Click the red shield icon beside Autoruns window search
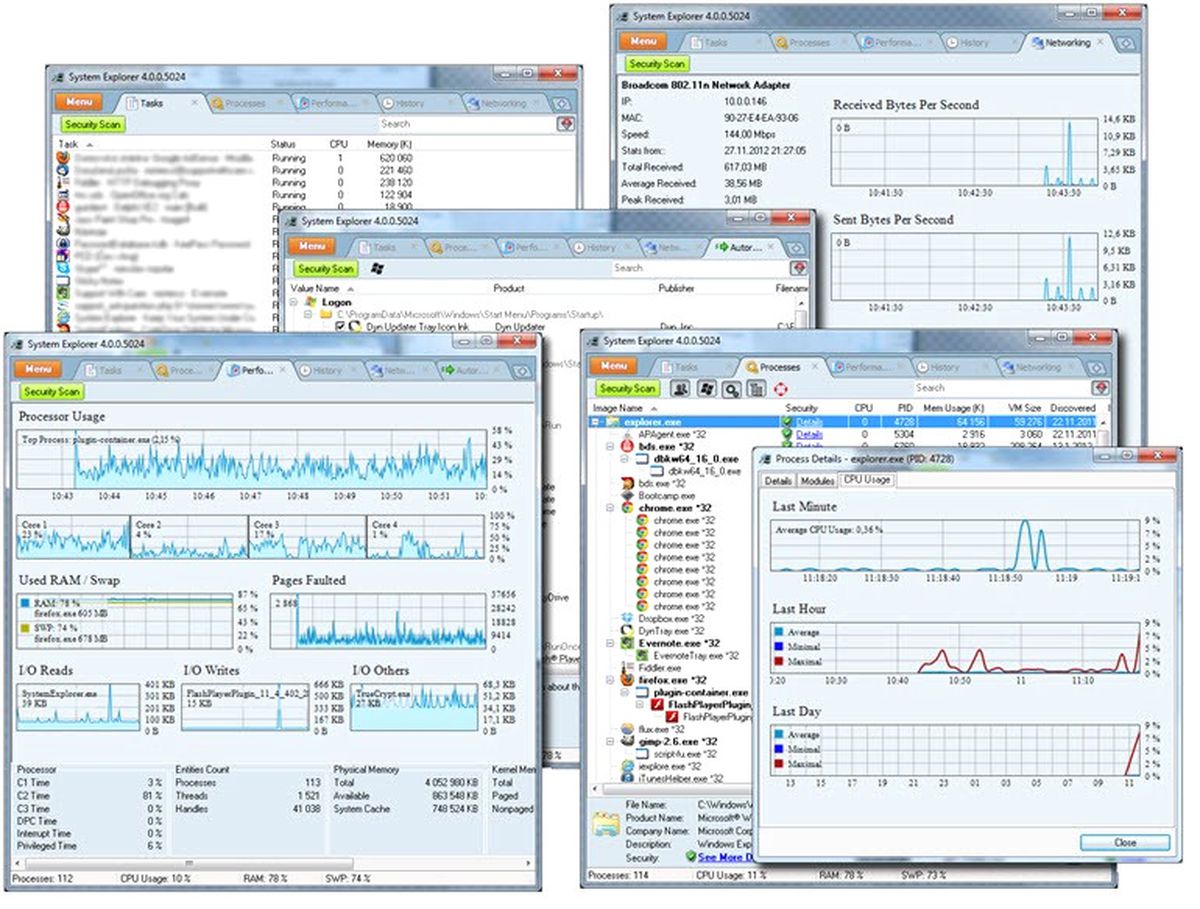The image size is (1200, 909). point(799,268)
